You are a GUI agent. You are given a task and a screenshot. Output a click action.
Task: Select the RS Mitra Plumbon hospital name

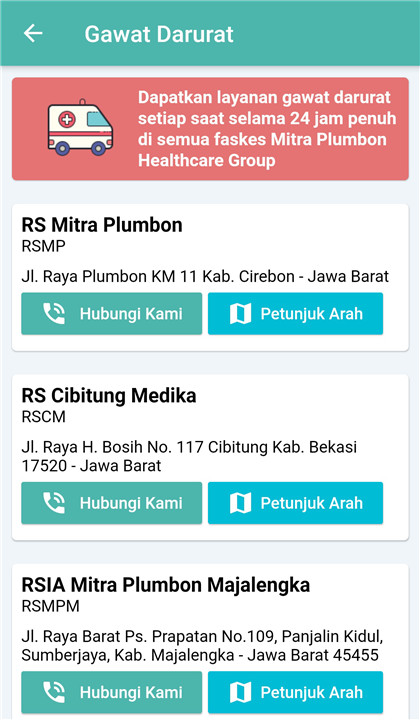coord(102,225)
